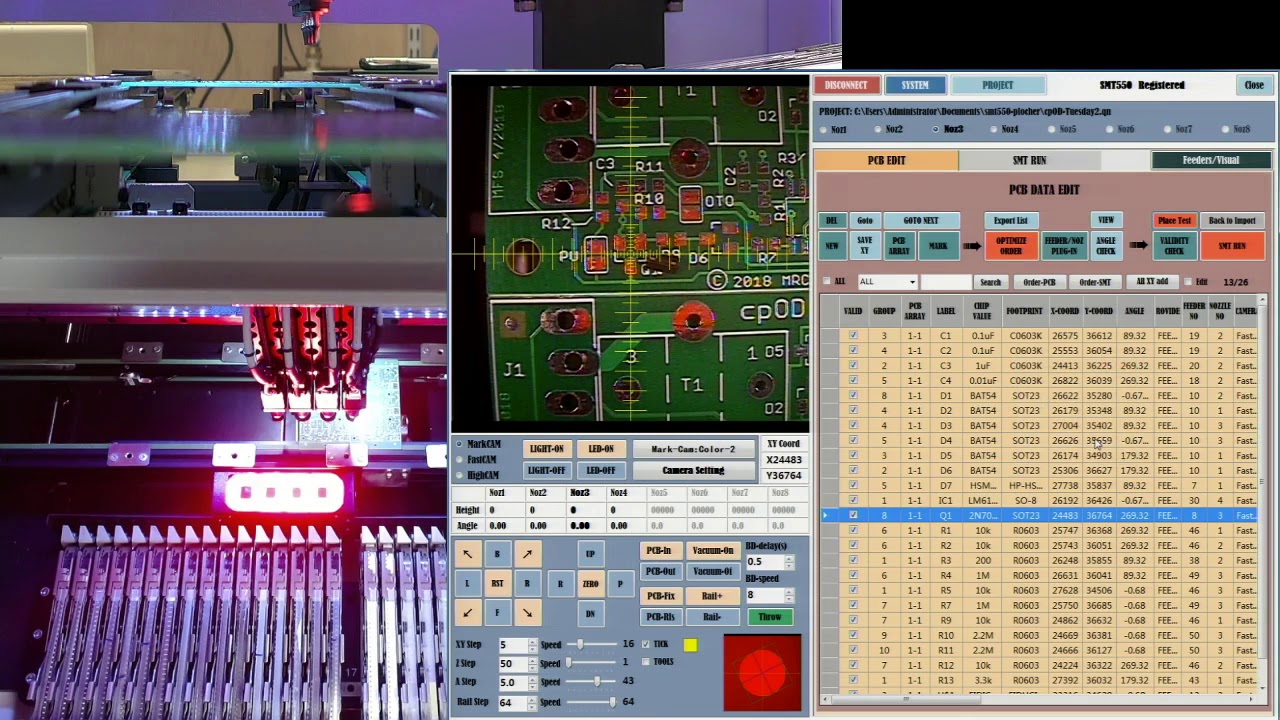Click the BD-delay spinner arrows
This screenshot has height=720, width=1280.
(788, 562)
